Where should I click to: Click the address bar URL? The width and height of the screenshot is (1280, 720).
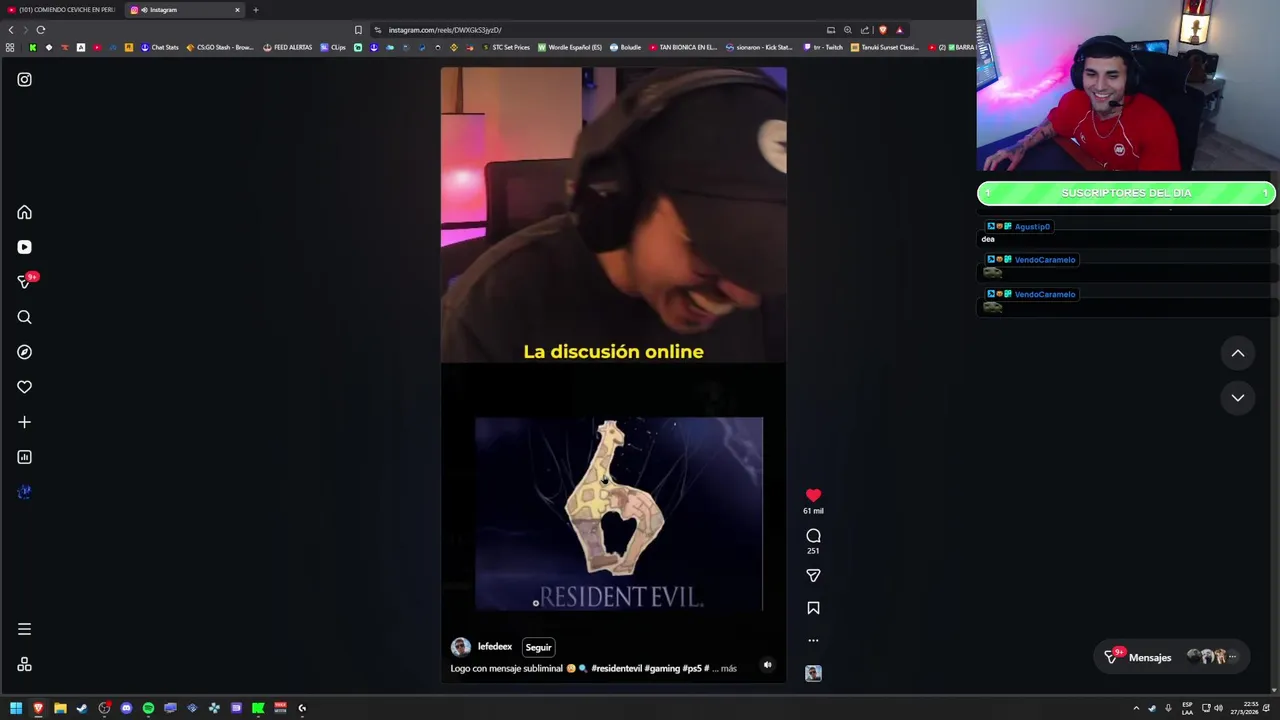[x=445, y=30]
